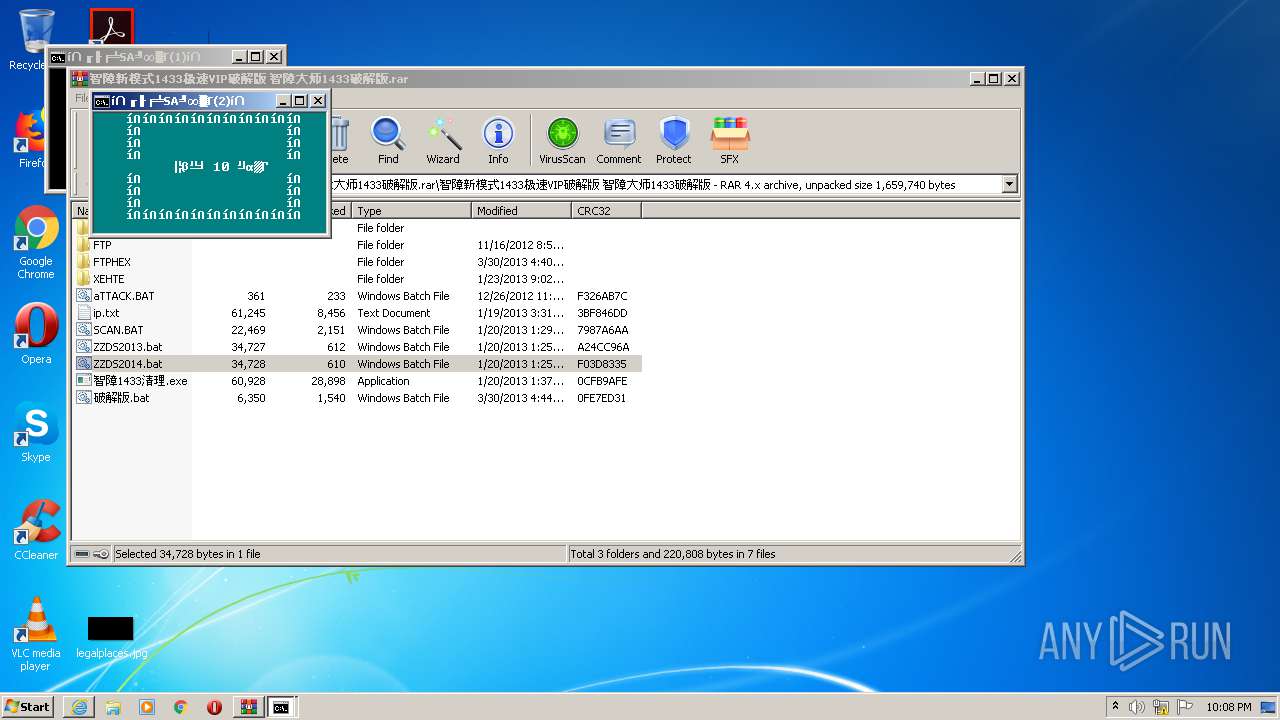Click the Find toolbar icon in WinRAR
Screen dimensions: 1280x720
click(x=388, y=140)
